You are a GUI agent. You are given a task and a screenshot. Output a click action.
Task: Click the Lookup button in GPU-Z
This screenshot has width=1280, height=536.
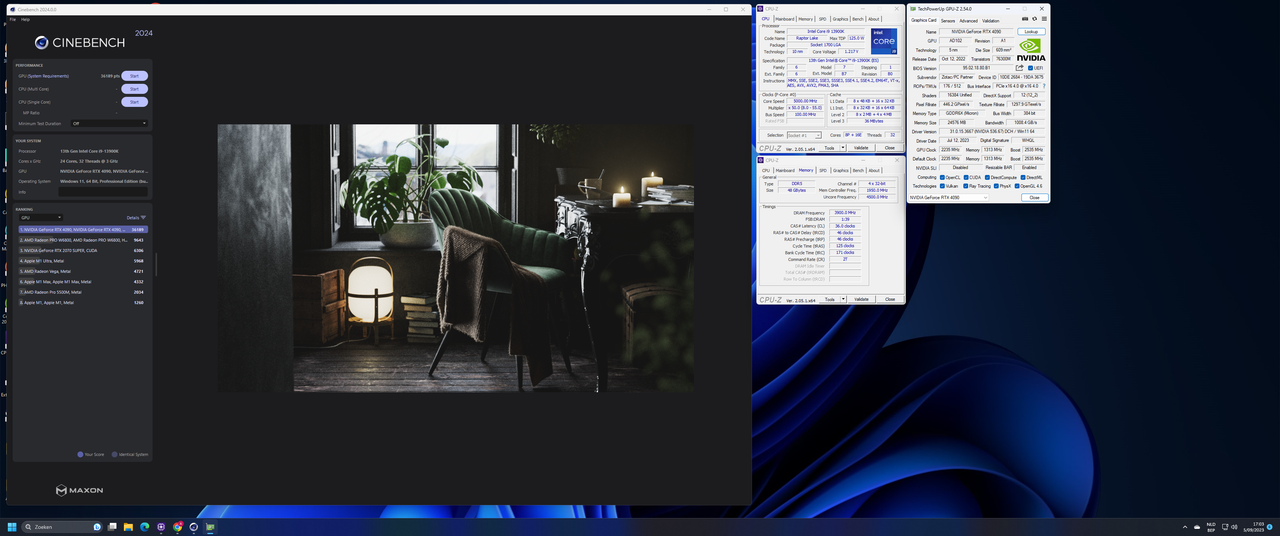click(1030, 32)
